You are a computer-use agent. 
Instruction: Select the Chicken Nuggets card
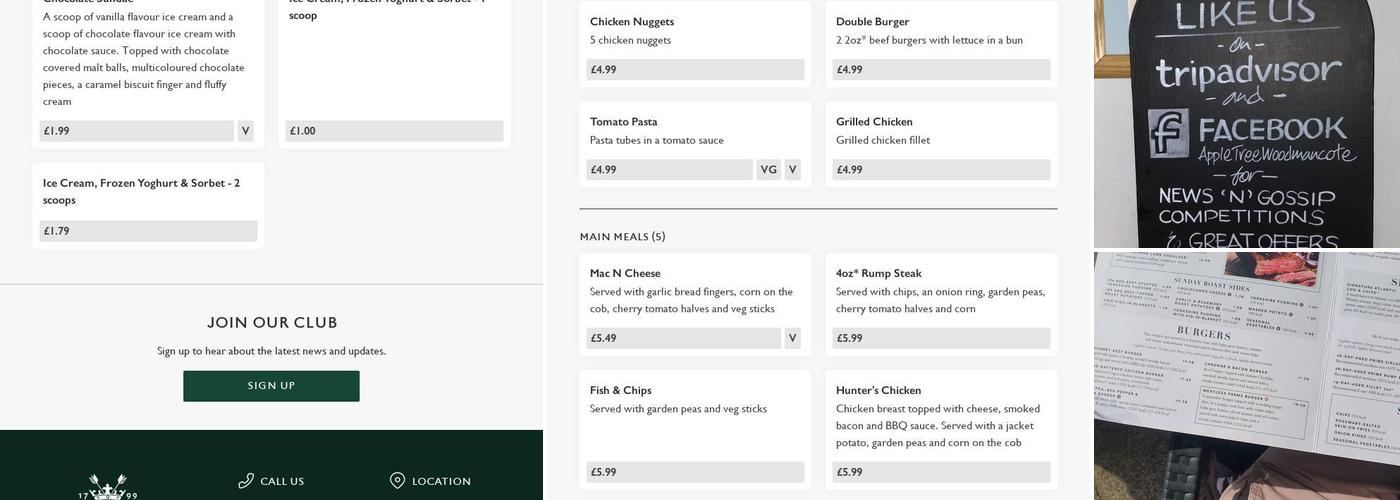695,40
